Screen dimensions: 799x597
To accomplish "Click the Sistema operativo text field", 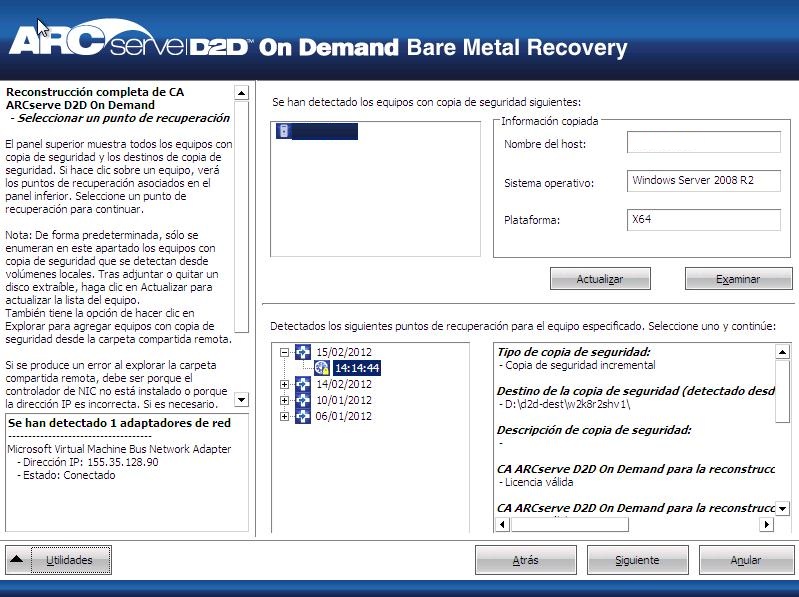I will click(x=703, y=181).
